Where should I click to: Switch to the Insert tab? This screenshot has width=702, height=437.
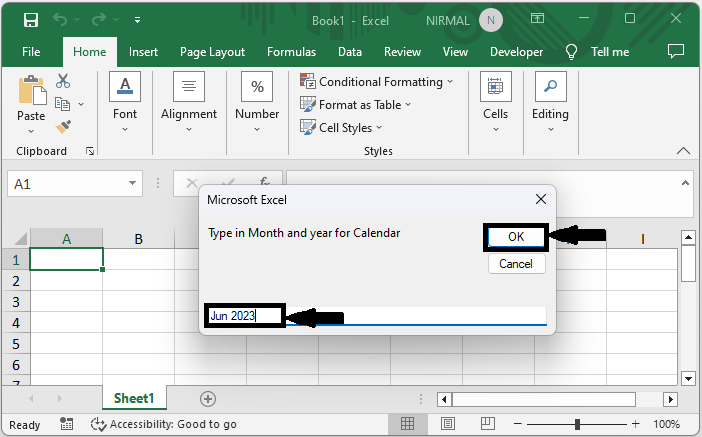(x=143, y=52)
